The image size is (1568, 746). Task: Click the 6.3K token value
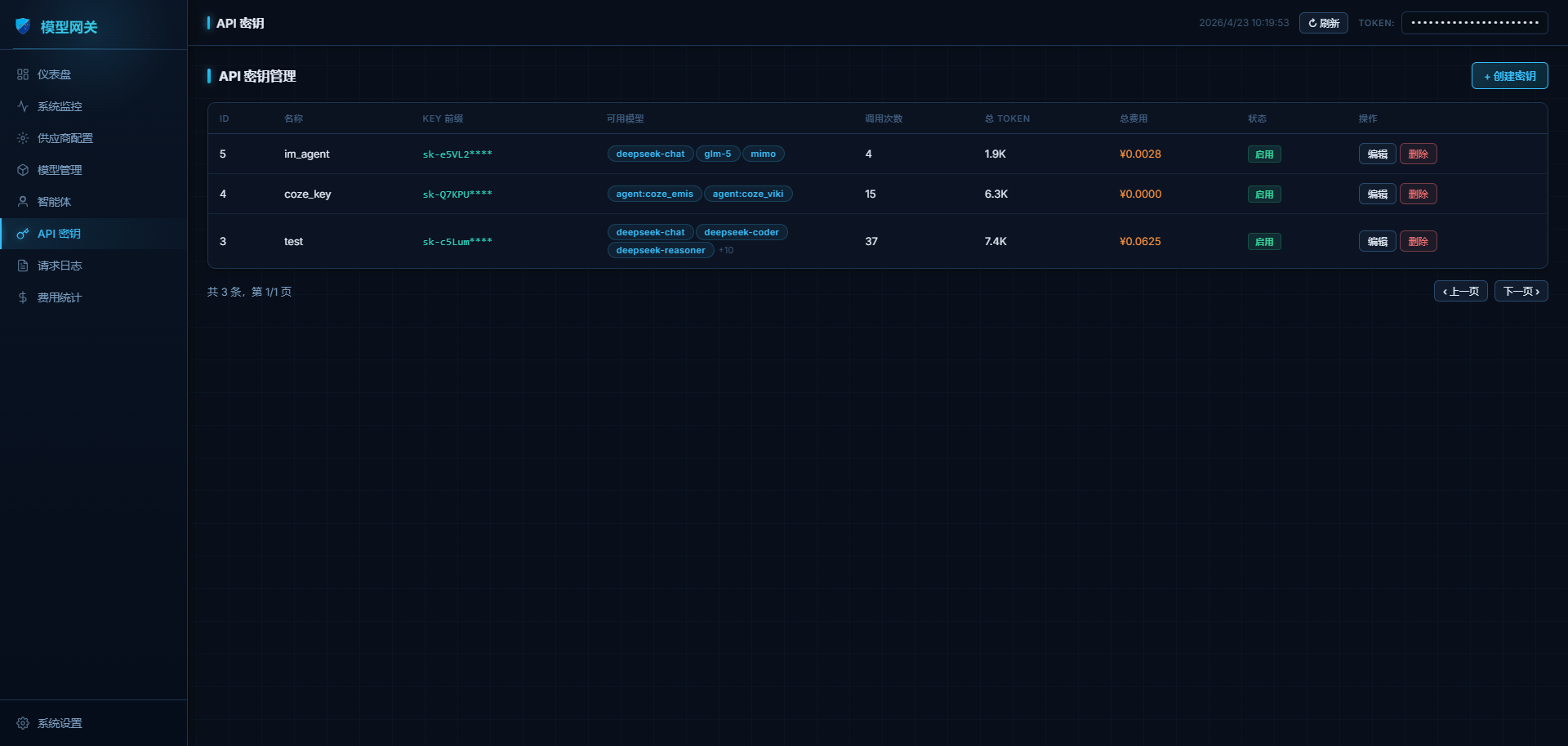click(x=996, y=194)
